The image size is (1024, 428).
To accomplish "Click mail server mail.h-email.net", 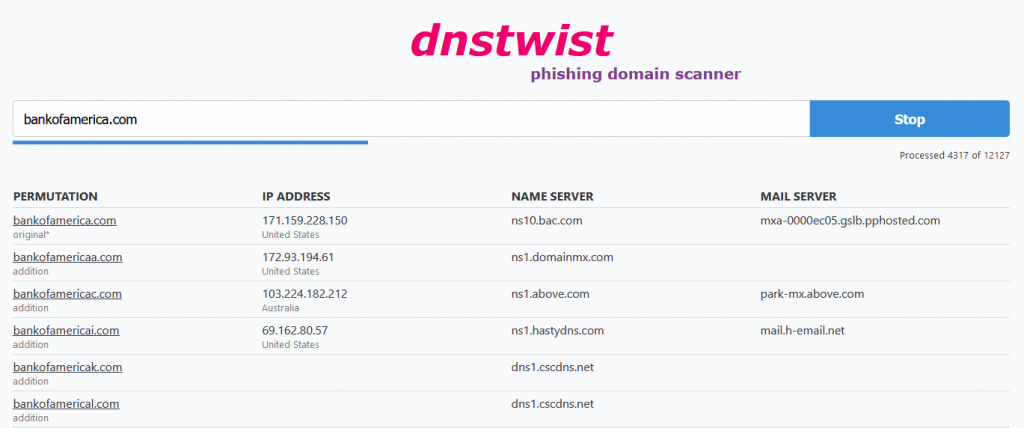I will pyautogui.click(x=804, y=330).
